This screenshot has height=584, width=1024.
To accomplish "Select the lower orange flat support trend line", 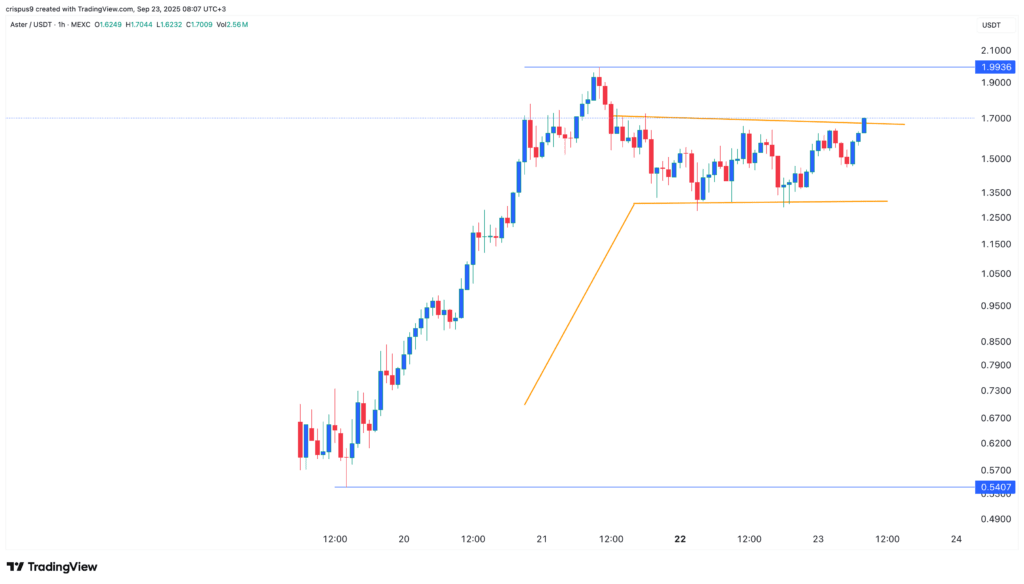I will [761, 203].
